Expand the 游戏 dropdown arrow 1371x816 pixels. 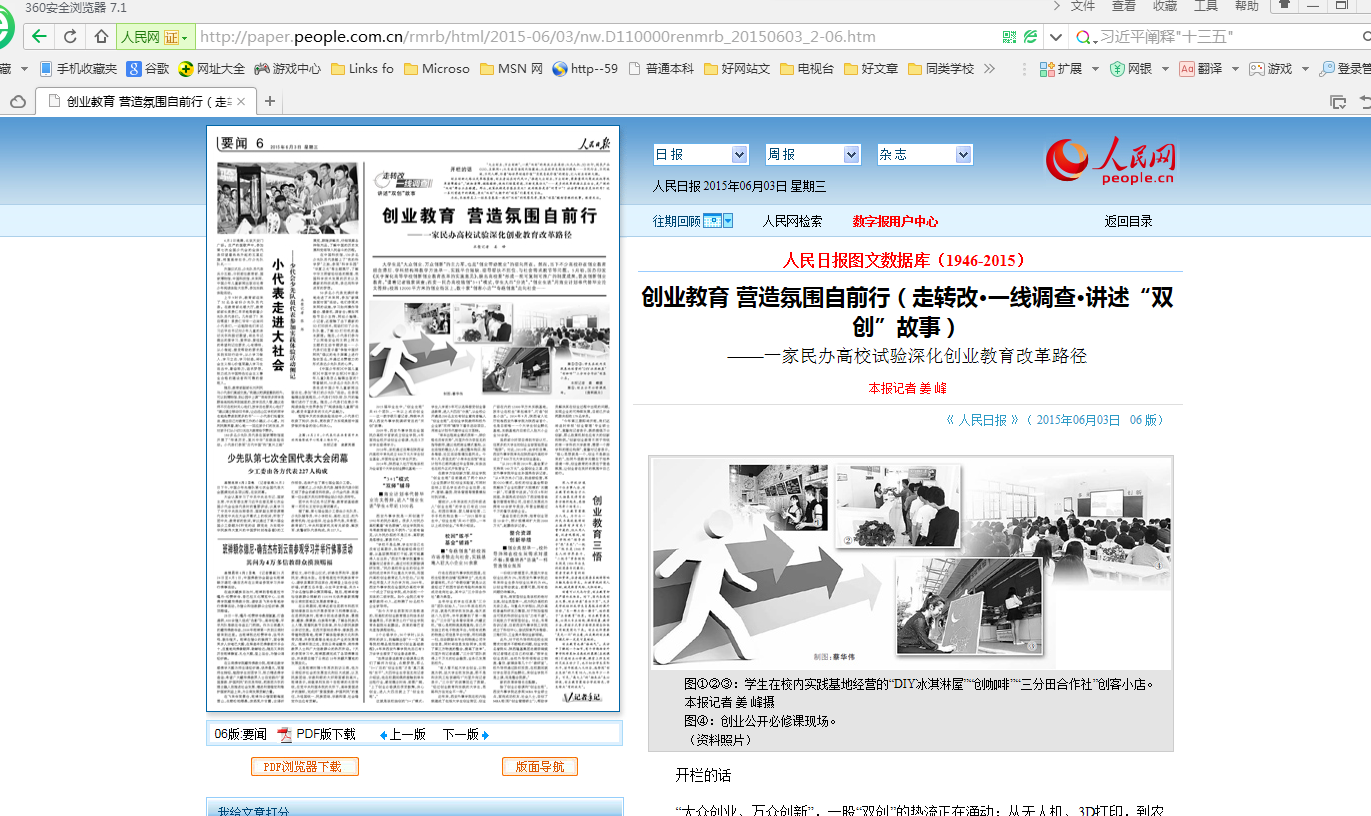click(x=1304, y=69)
